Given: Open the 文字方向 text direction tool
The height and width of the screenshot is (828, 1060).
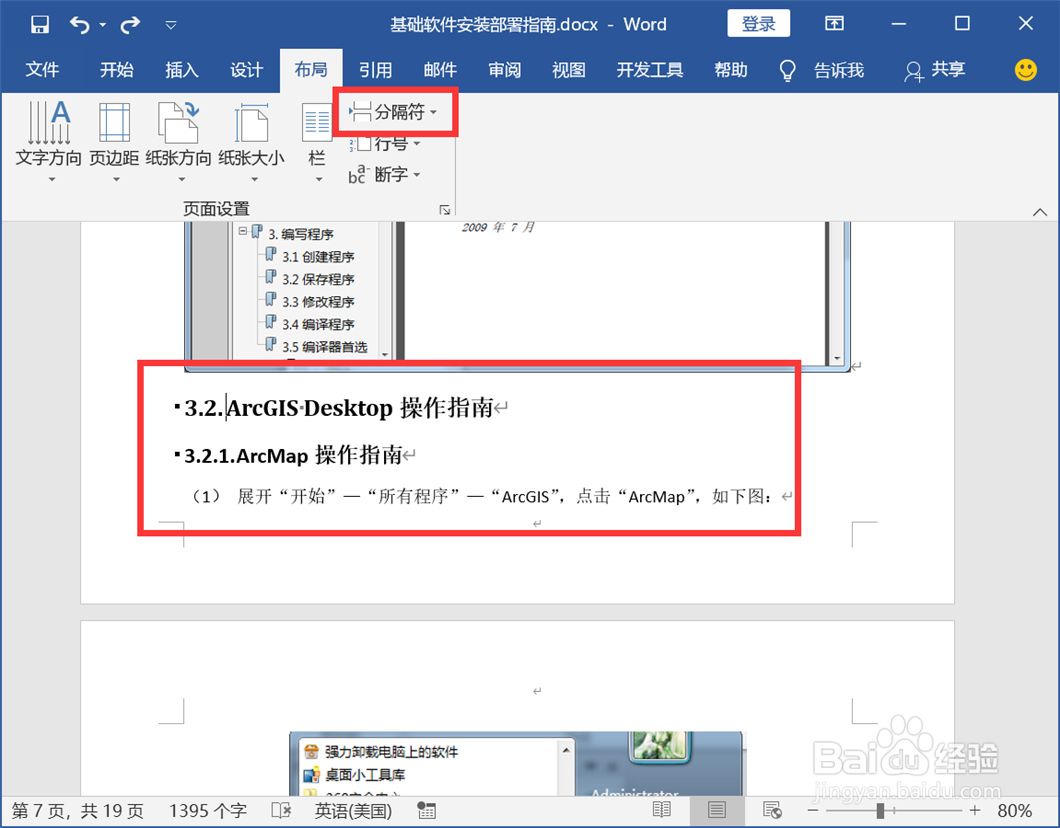Looking at the screenshot, I should pos(49,134).
